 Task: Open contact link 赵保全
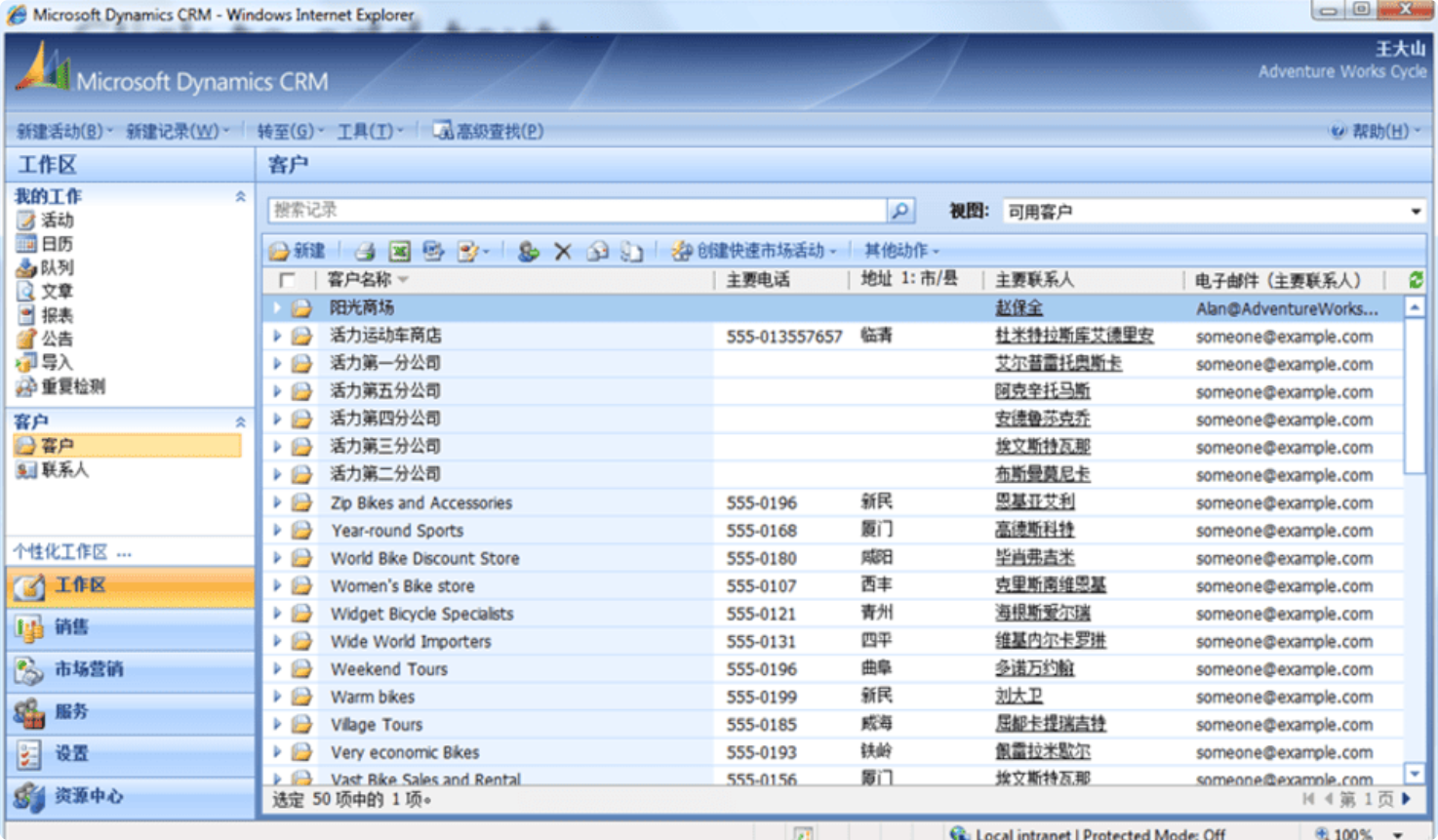(1019, 308)
